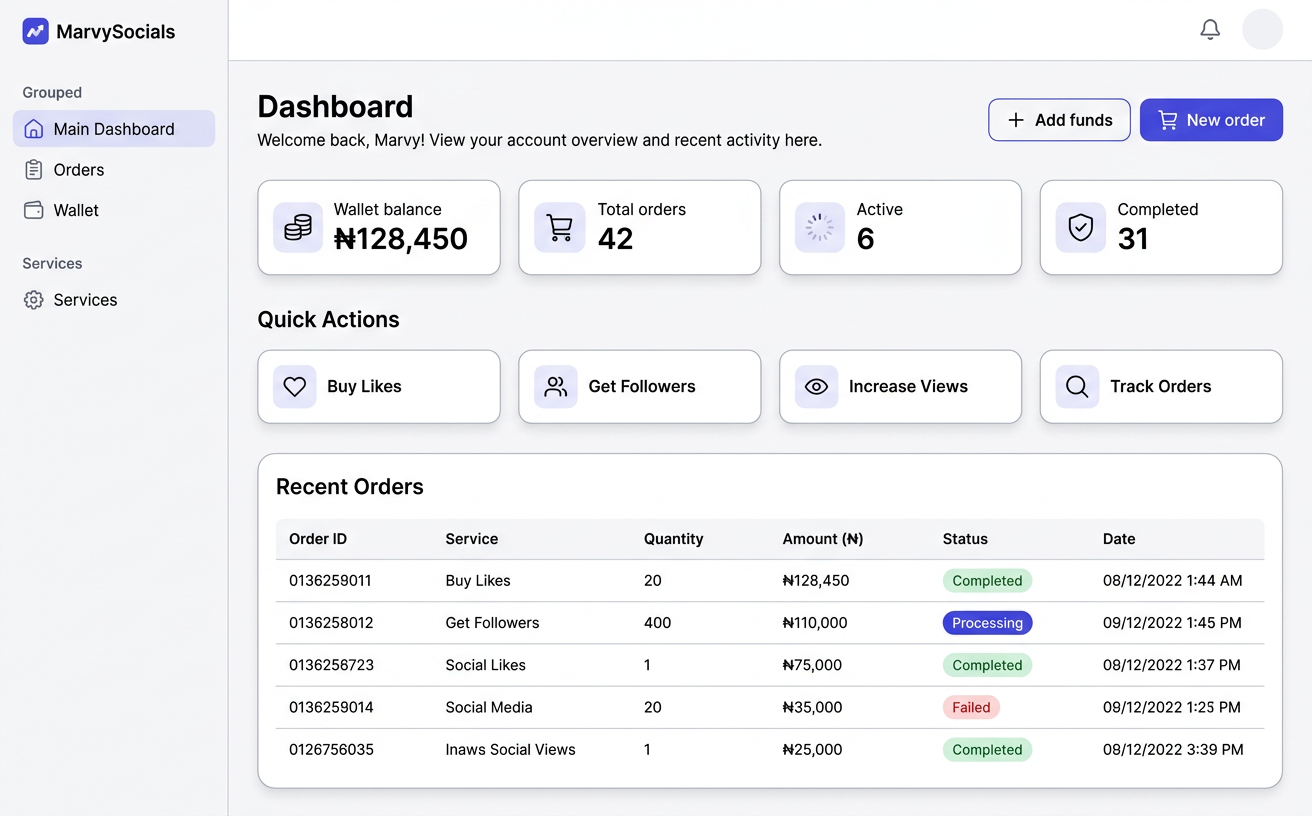
Task: Click the cart icon in New order button
Action: 1168,120
